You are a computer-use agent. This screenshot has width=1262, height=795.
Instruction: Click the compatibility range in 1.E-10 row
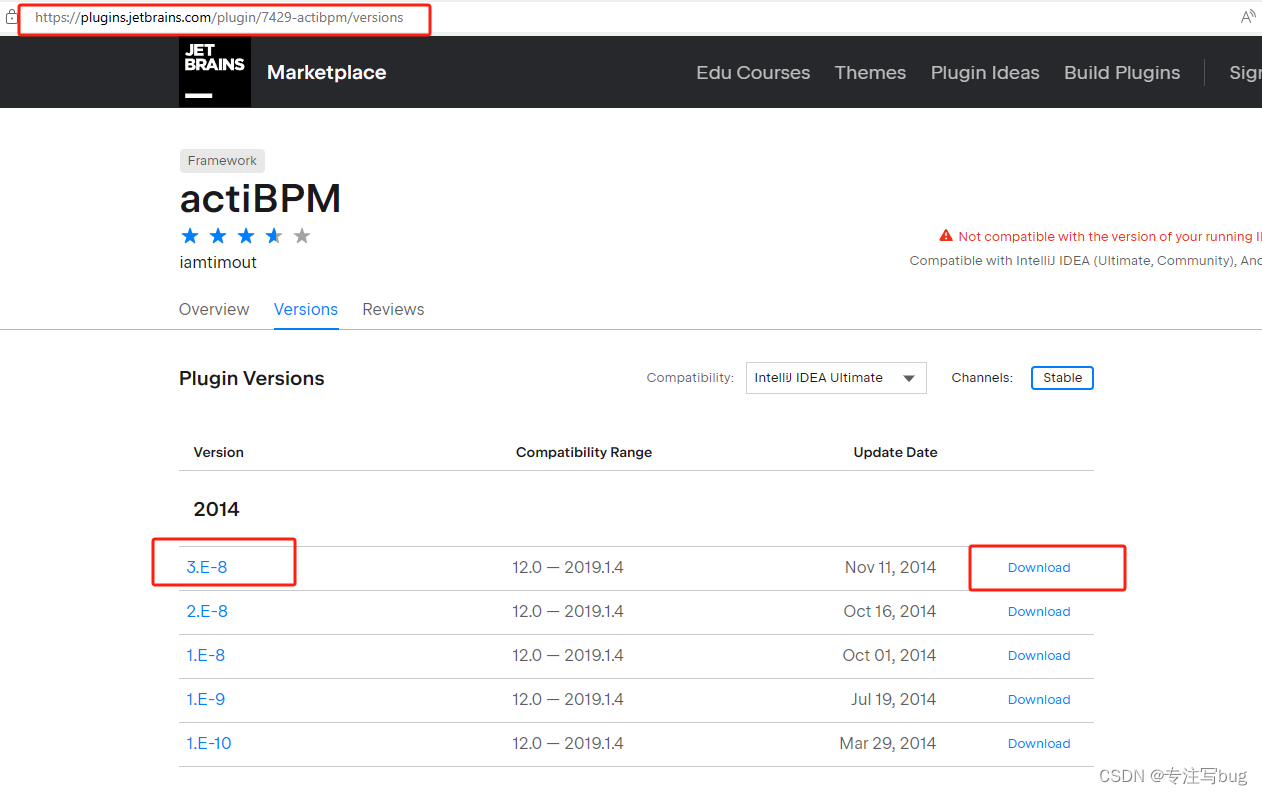pyautogui.click(x=568, y=743)
